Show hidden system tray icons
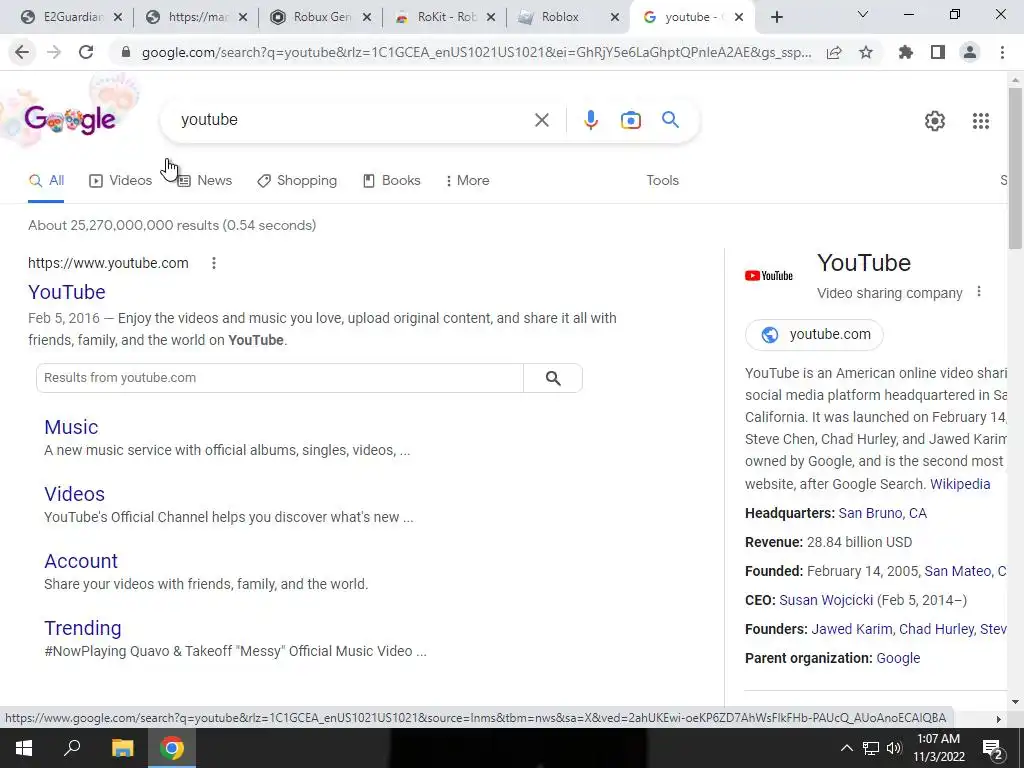1024x768 pixels. [x=846, y=748]
